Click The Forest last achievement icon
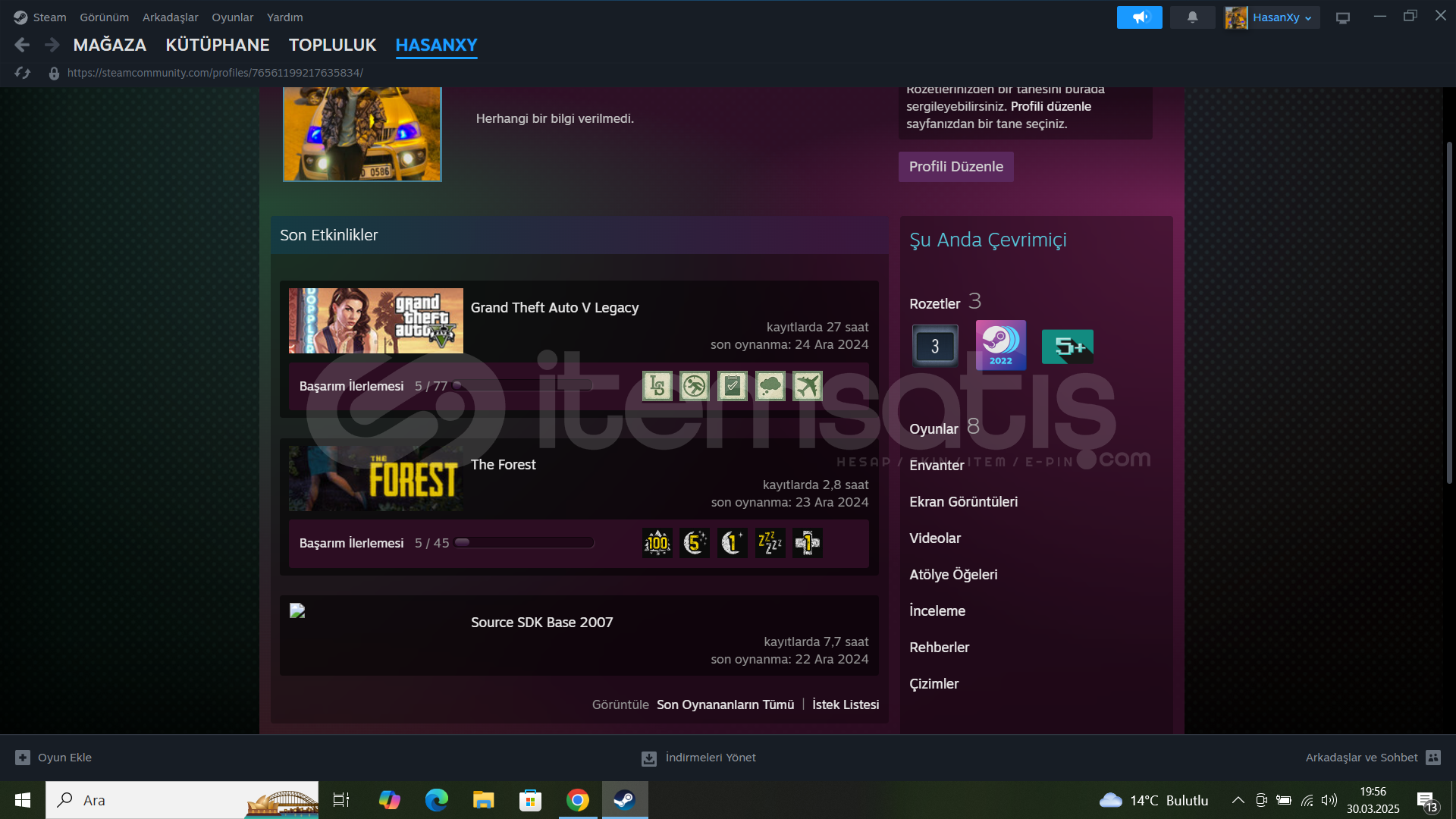Viewport: 1456px width, 819px height. (x=808, y=543)
